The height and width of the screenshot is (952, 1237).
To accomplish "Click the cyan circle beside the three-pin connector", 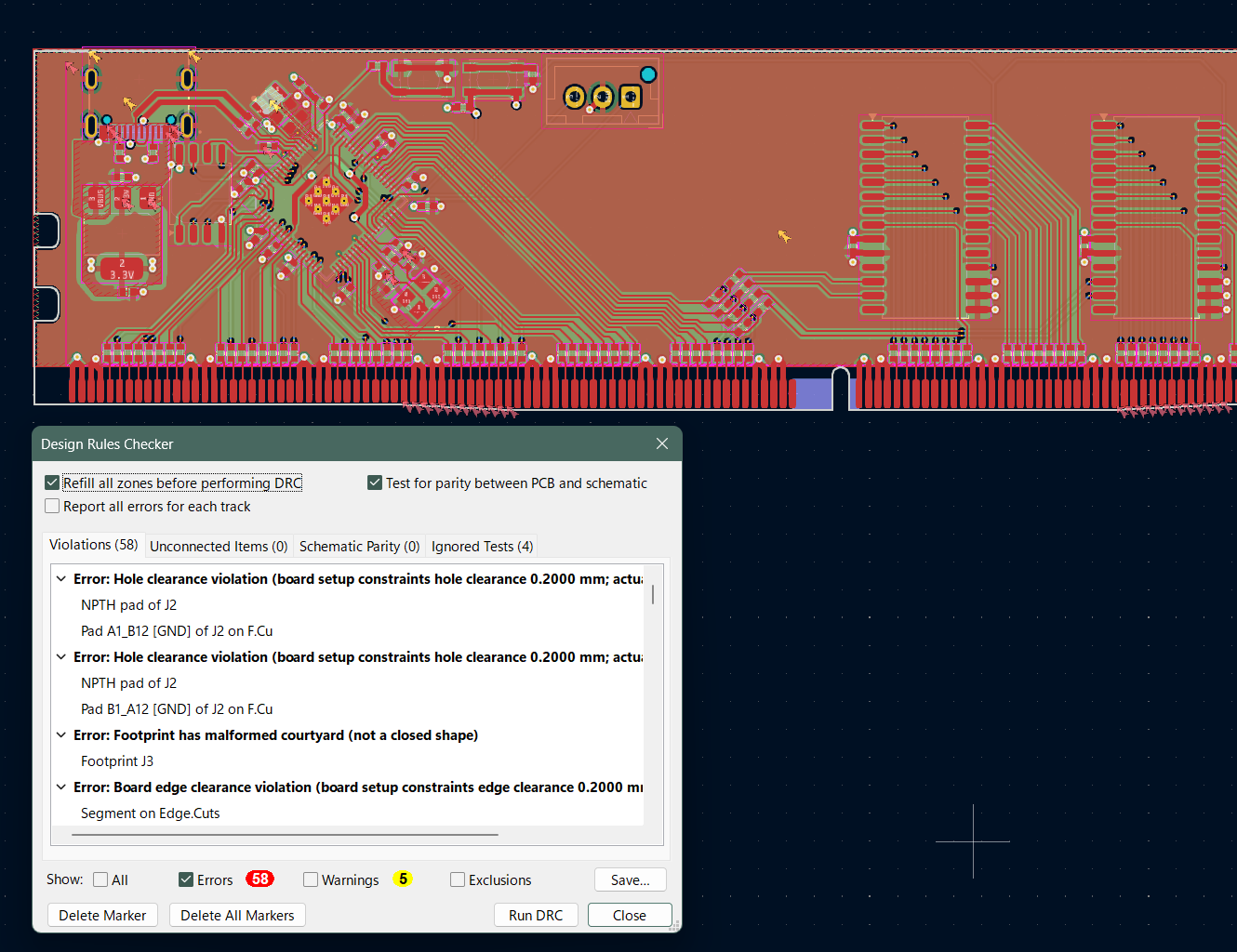I will pyautogui.click(x=648, y=74).
